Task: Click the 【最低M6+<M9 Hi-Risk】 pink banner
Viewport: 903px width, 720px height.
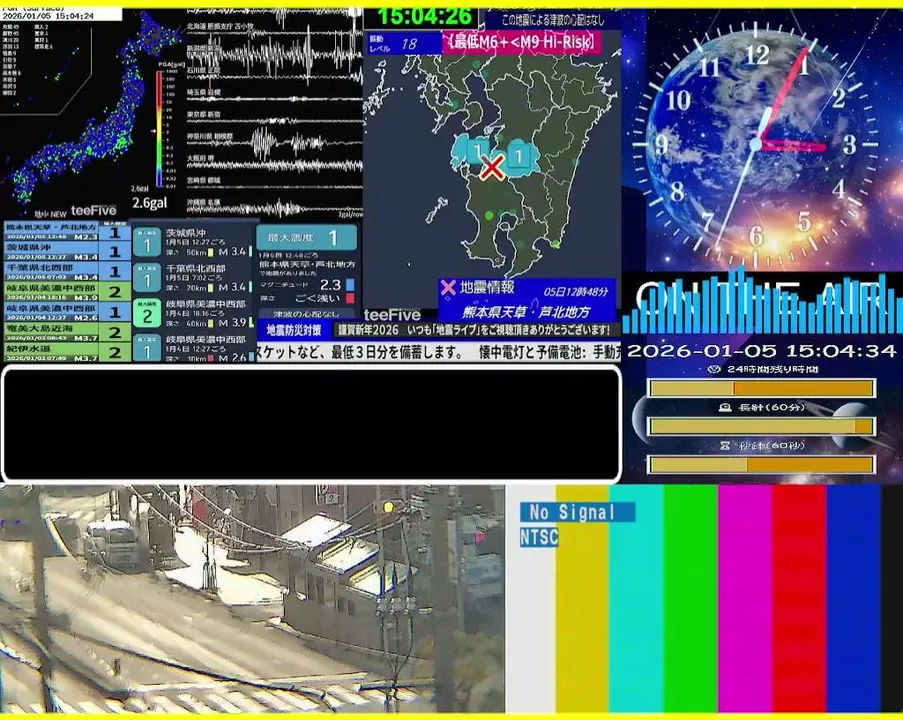Action: tap(522, 42)
